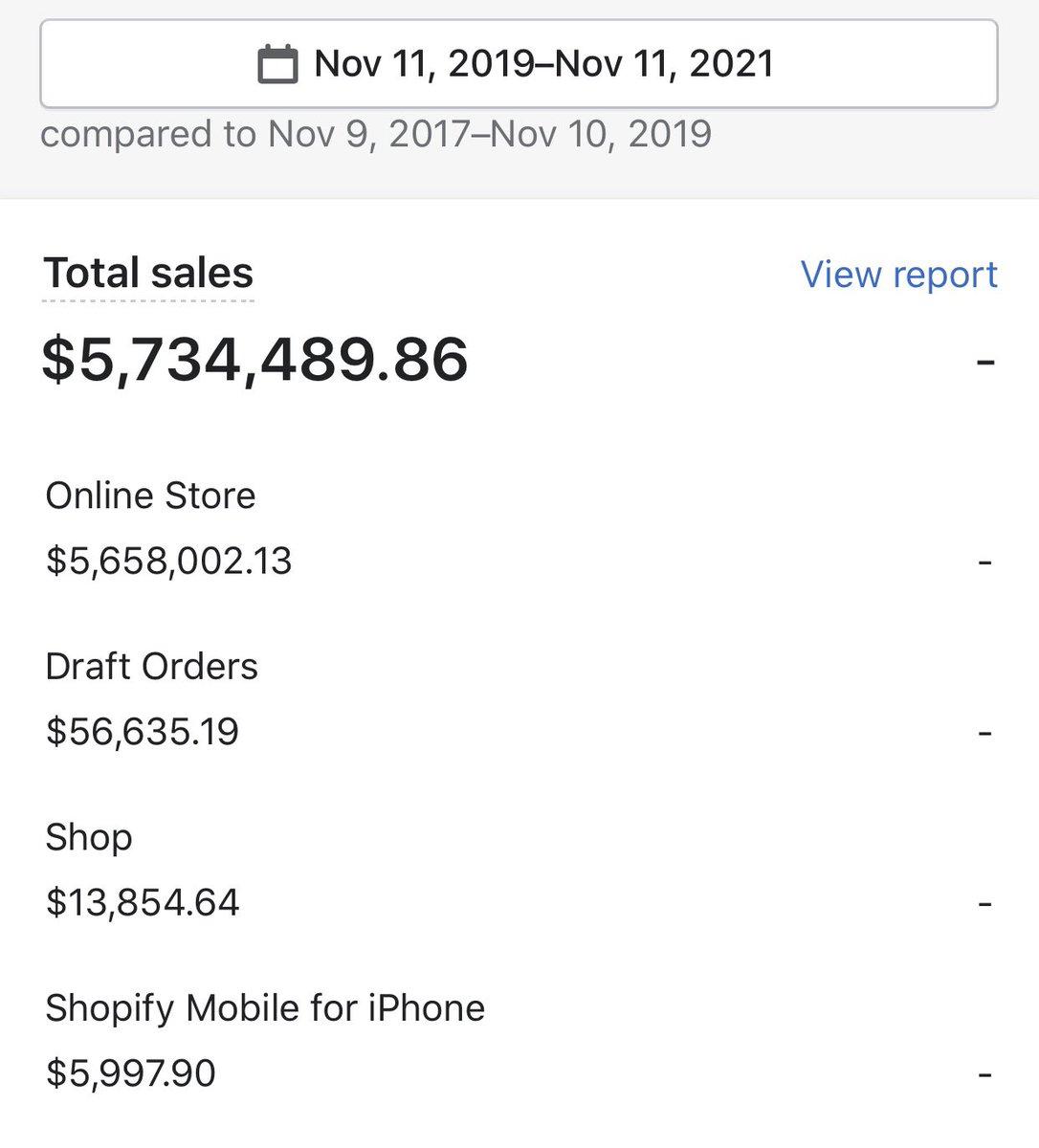This screenshot has height=1148, width=1039.
Task: Select the $5,997.90 mobile sales amount
Action: click(131, 1073)
